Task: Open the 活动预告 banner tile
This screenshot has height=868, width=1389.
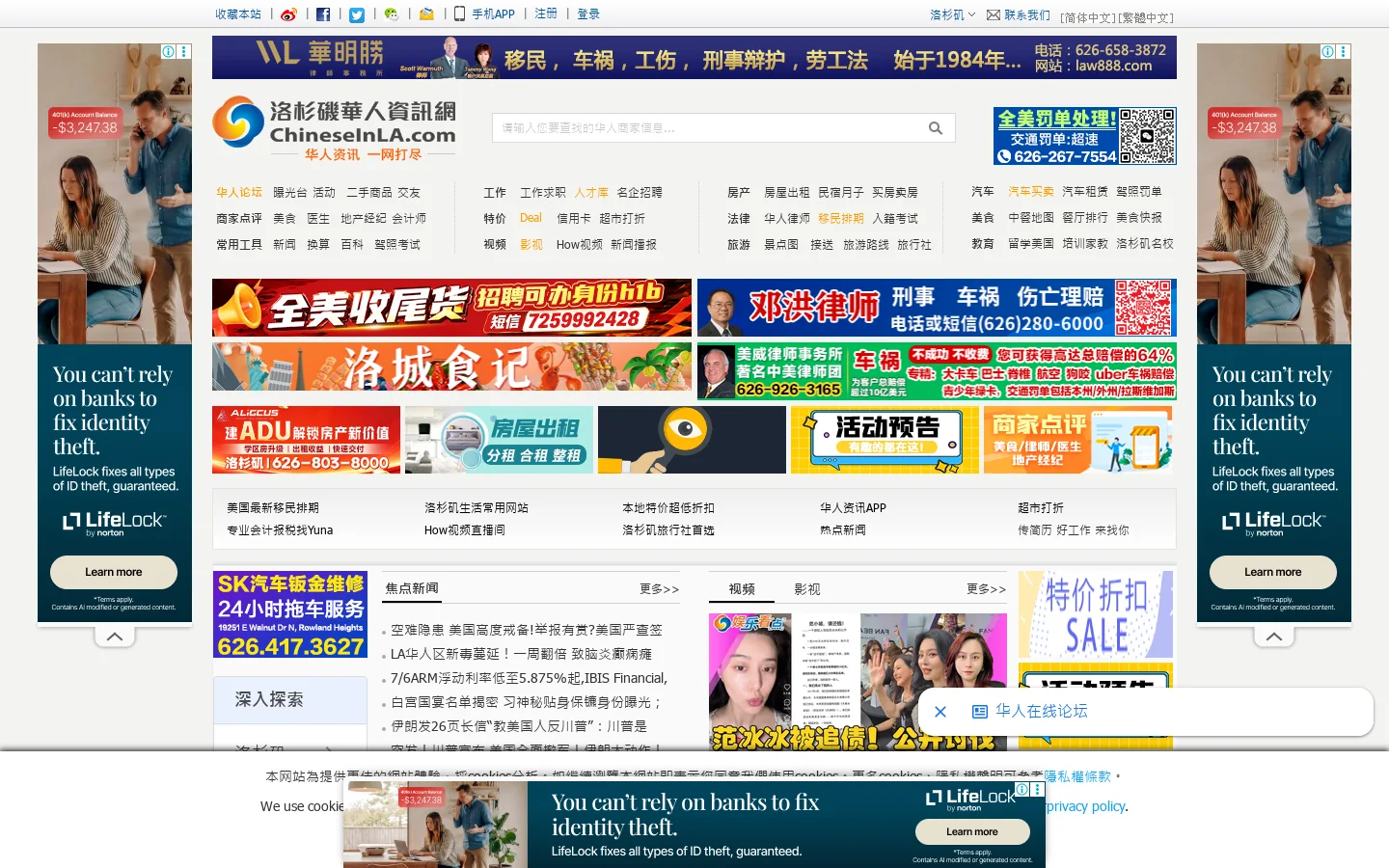Action: (x=885, y=440)
